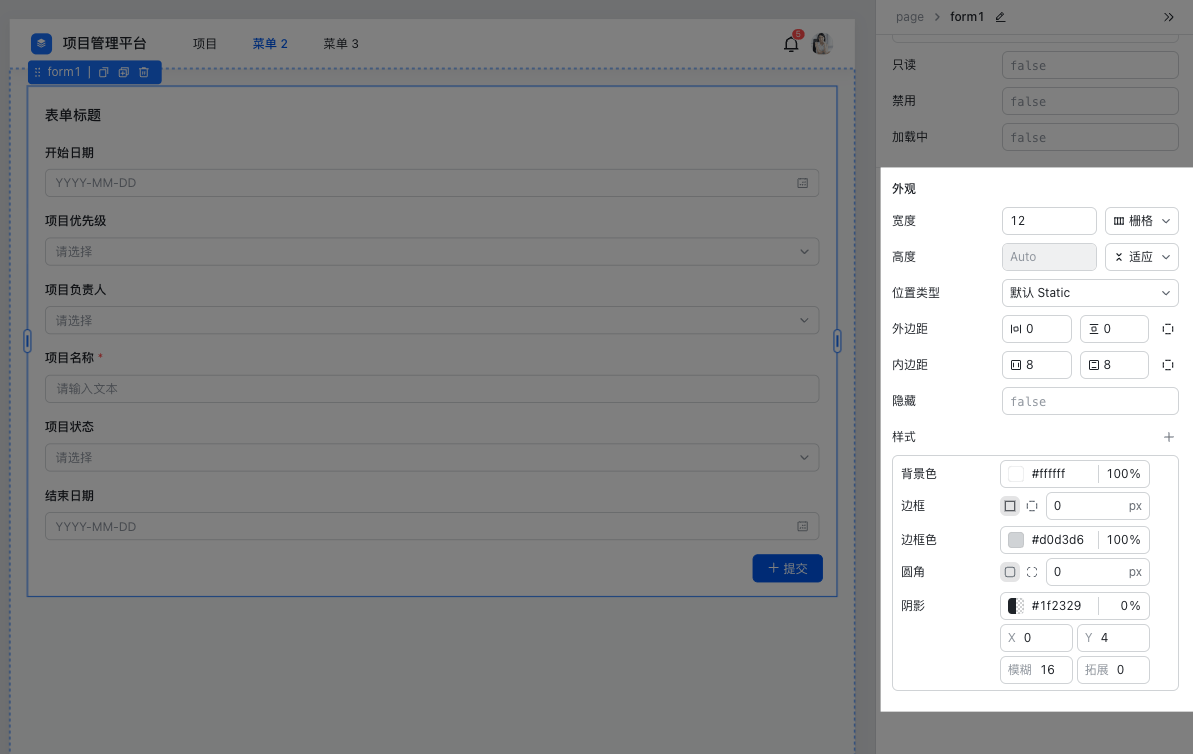This screenshot has height=754, width=1193.
Task: Click the 背景色 opacity 100% field
Action: point(1123,474)
